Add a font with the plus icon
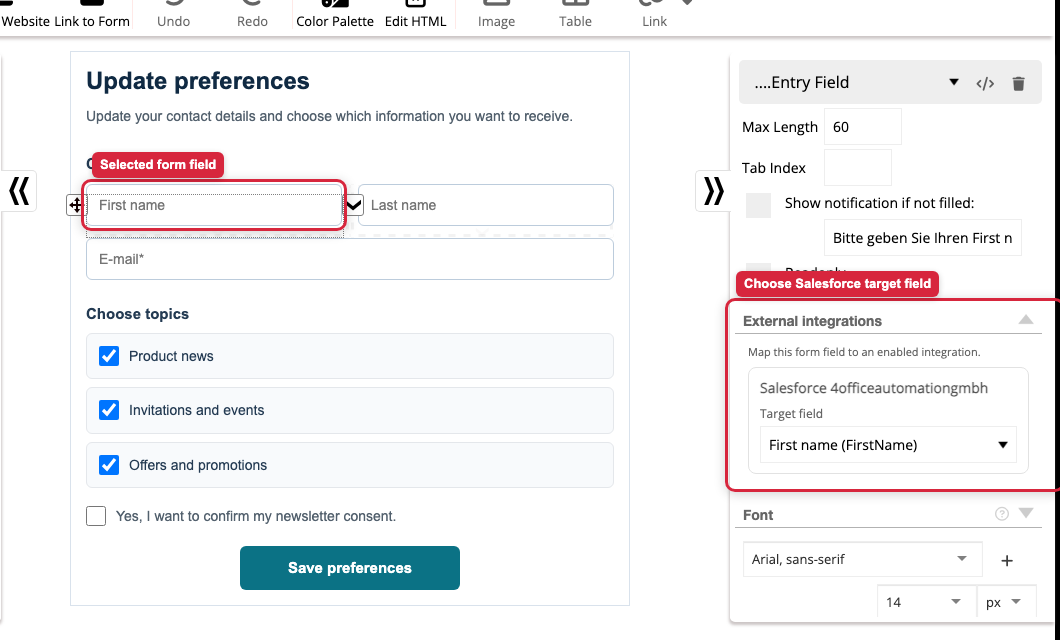The height and width of the screenshot is (640, 1060). pos(1007,560)
